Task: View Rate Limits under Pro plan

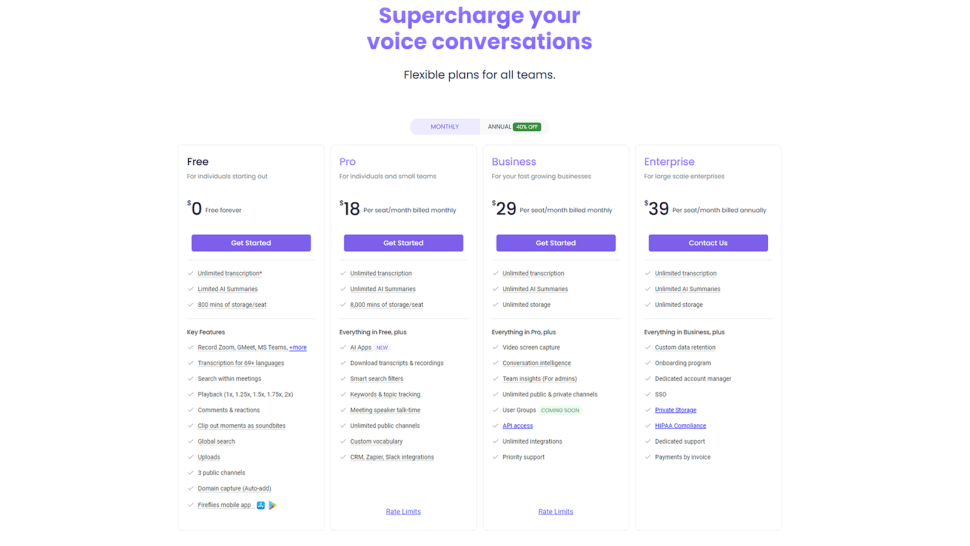Action: [x=403, y=512]
